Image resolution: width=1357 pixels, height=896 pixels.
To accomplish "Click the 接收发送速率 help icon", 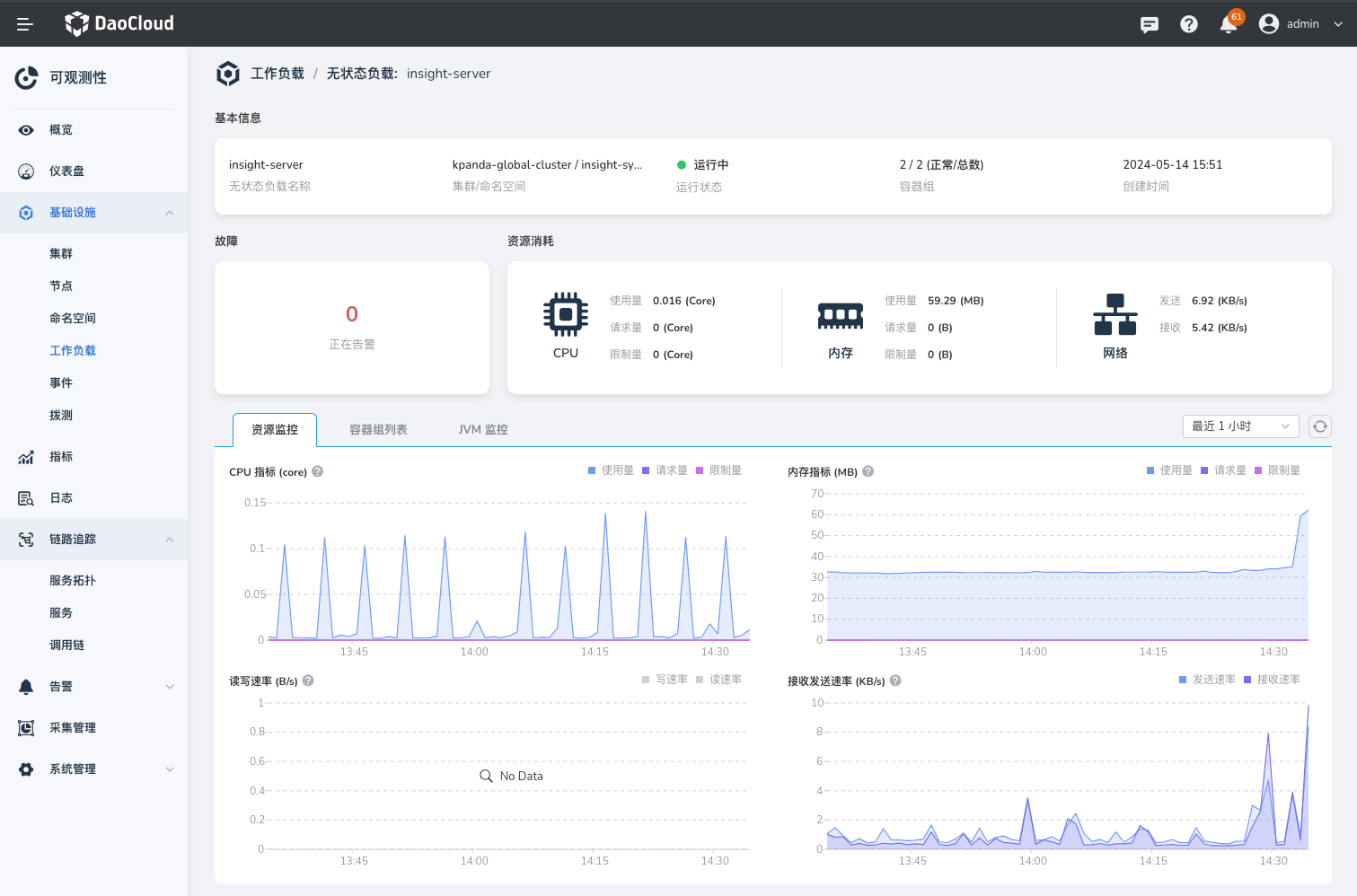I will 894,681.
